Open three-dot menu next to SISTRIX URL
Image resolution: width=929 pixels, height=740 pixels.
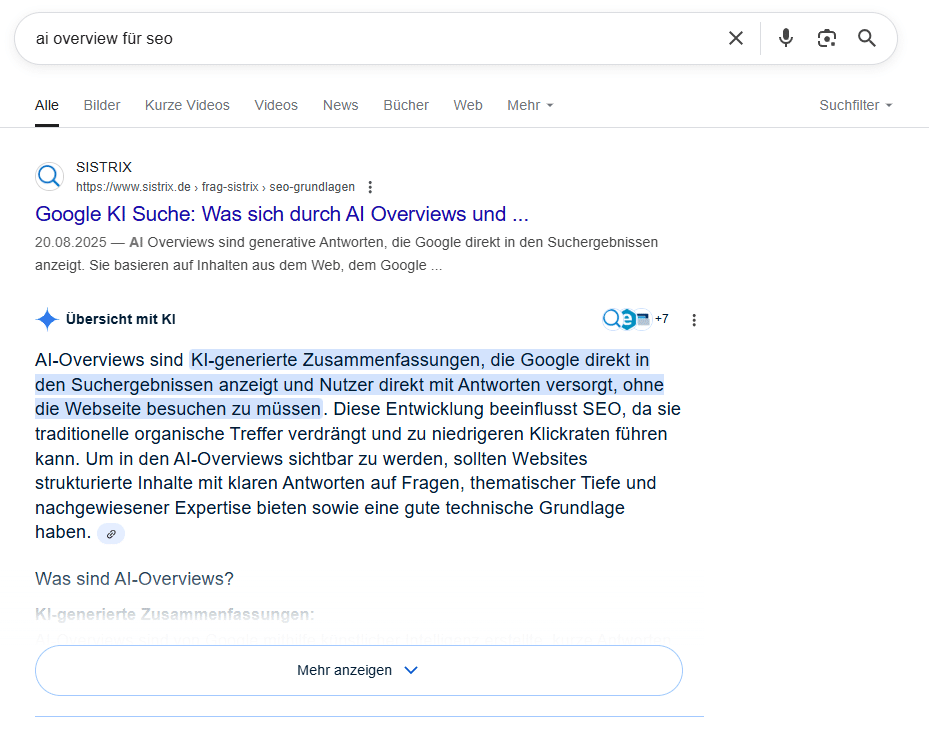[370, 187]
